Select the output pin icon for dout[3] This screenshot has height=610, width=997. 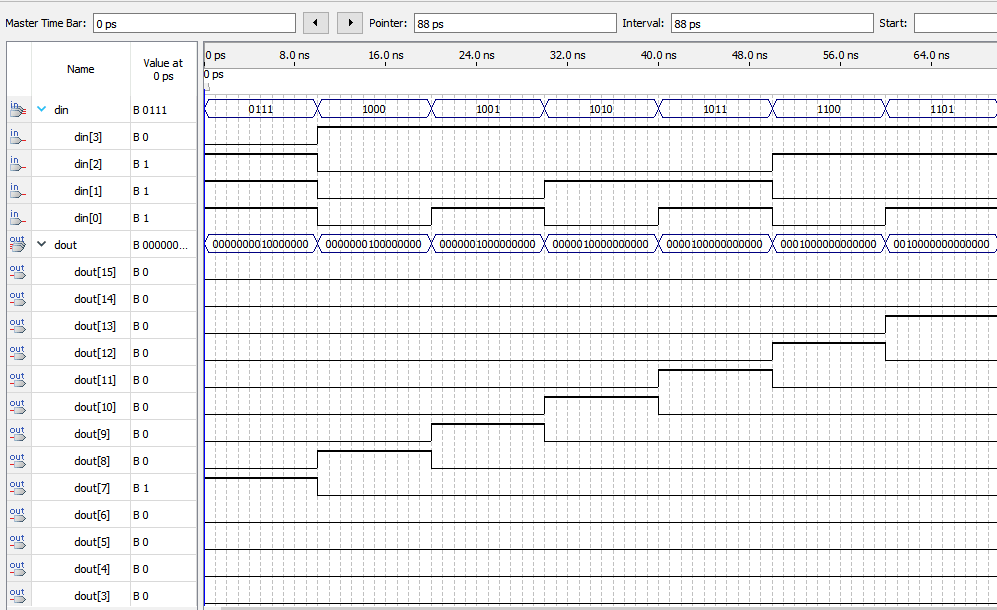tap(17, 595)
